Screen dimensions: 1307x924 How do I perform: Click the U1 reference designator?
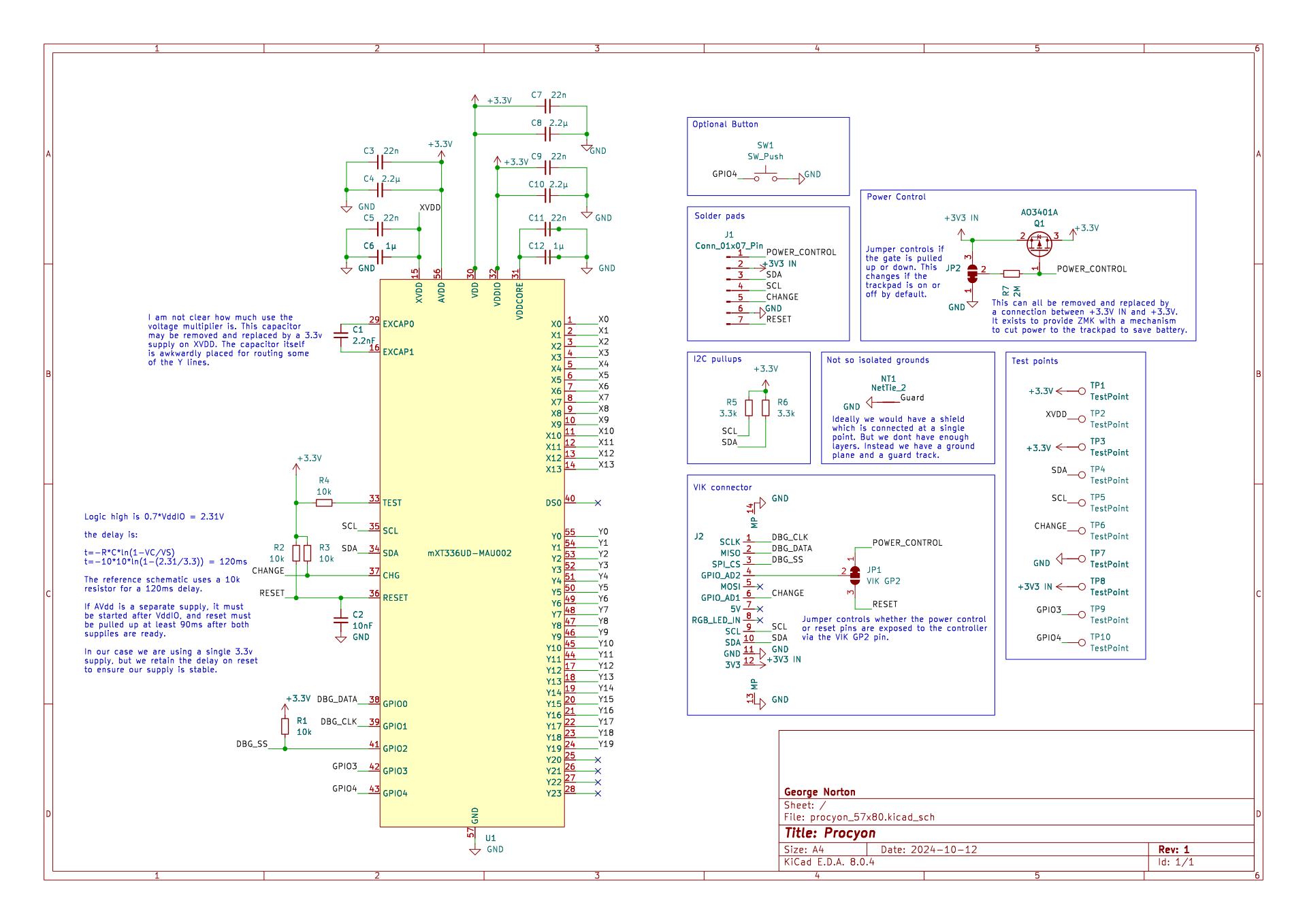[x=491, y=838]
